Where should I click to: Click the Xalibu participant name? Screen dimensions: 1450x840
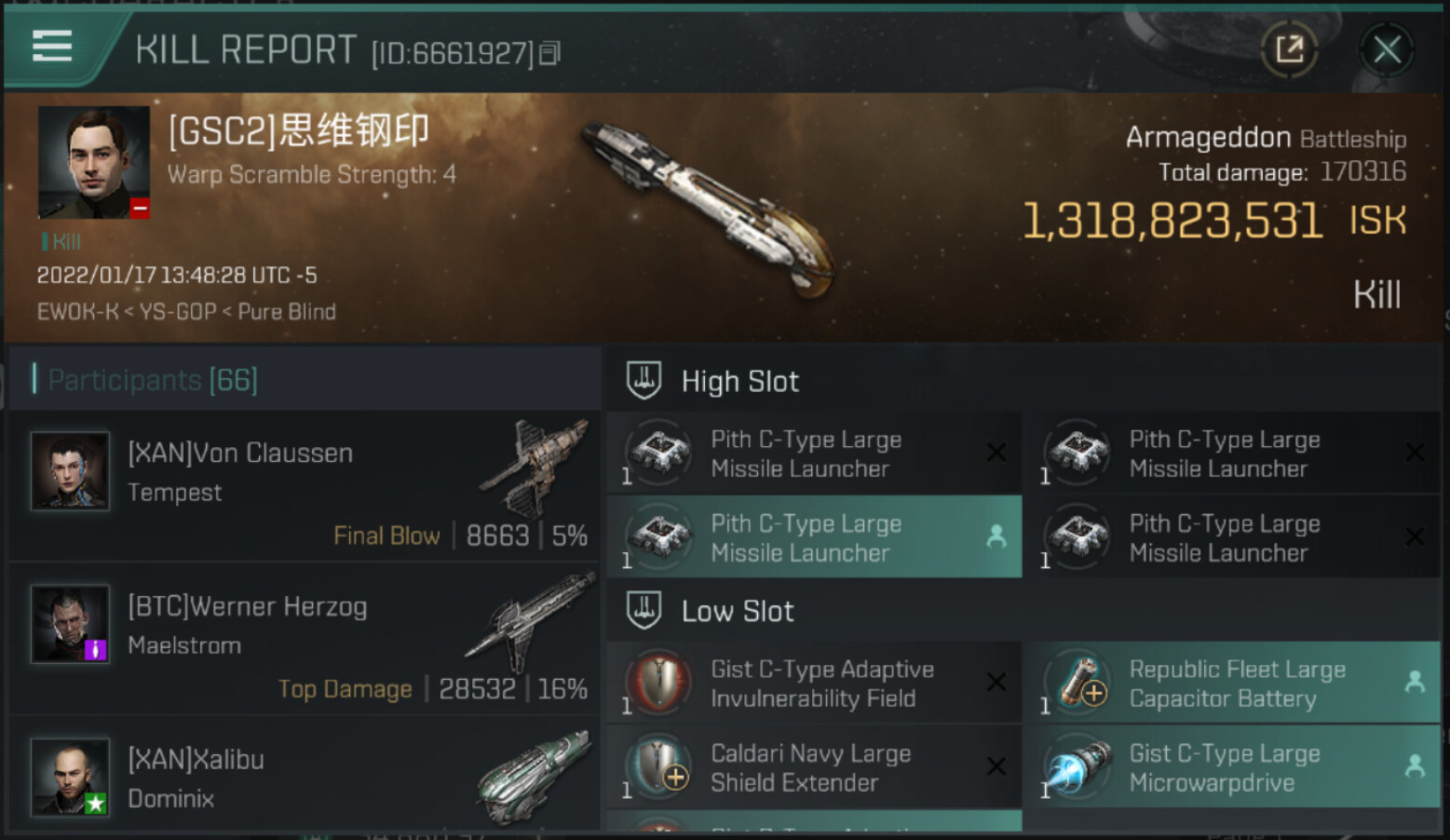[x=196, y=760]
